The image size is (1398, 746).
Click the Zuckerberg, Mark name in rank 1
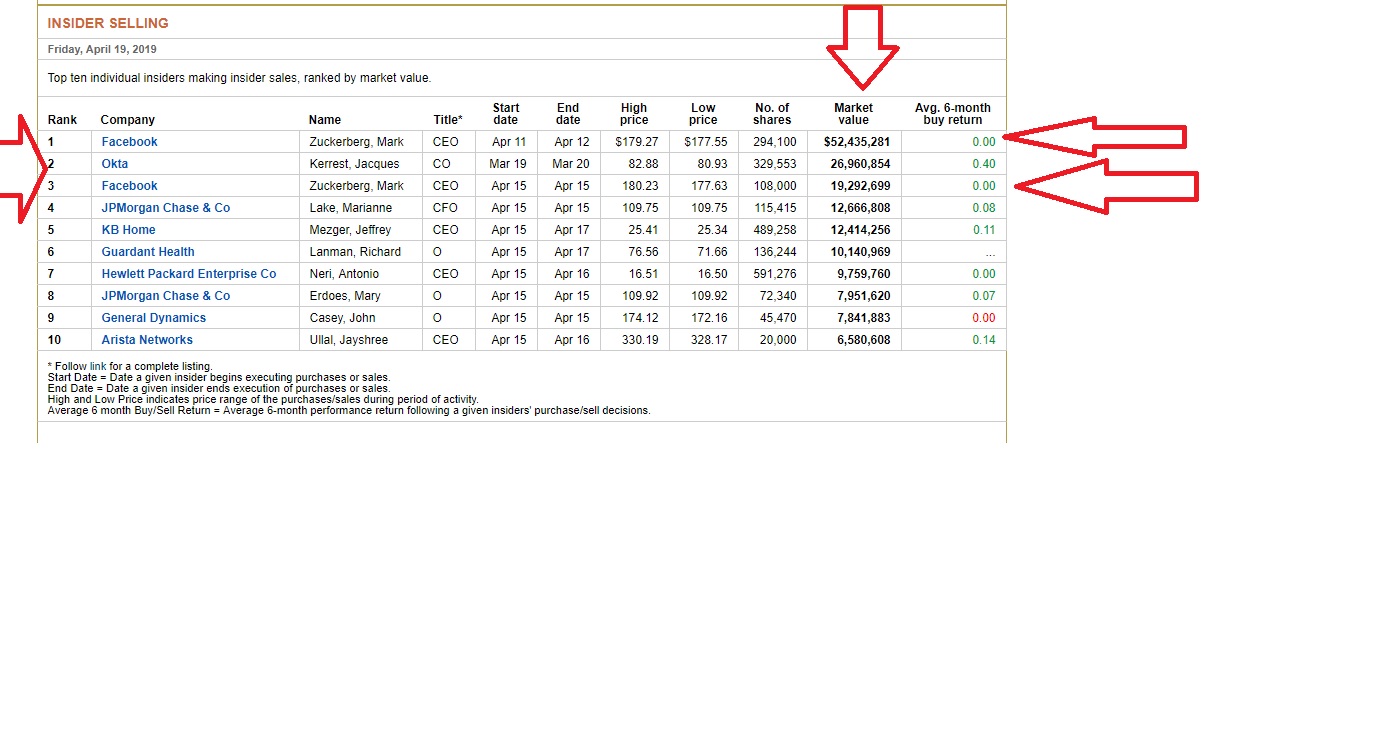(357, 142)
